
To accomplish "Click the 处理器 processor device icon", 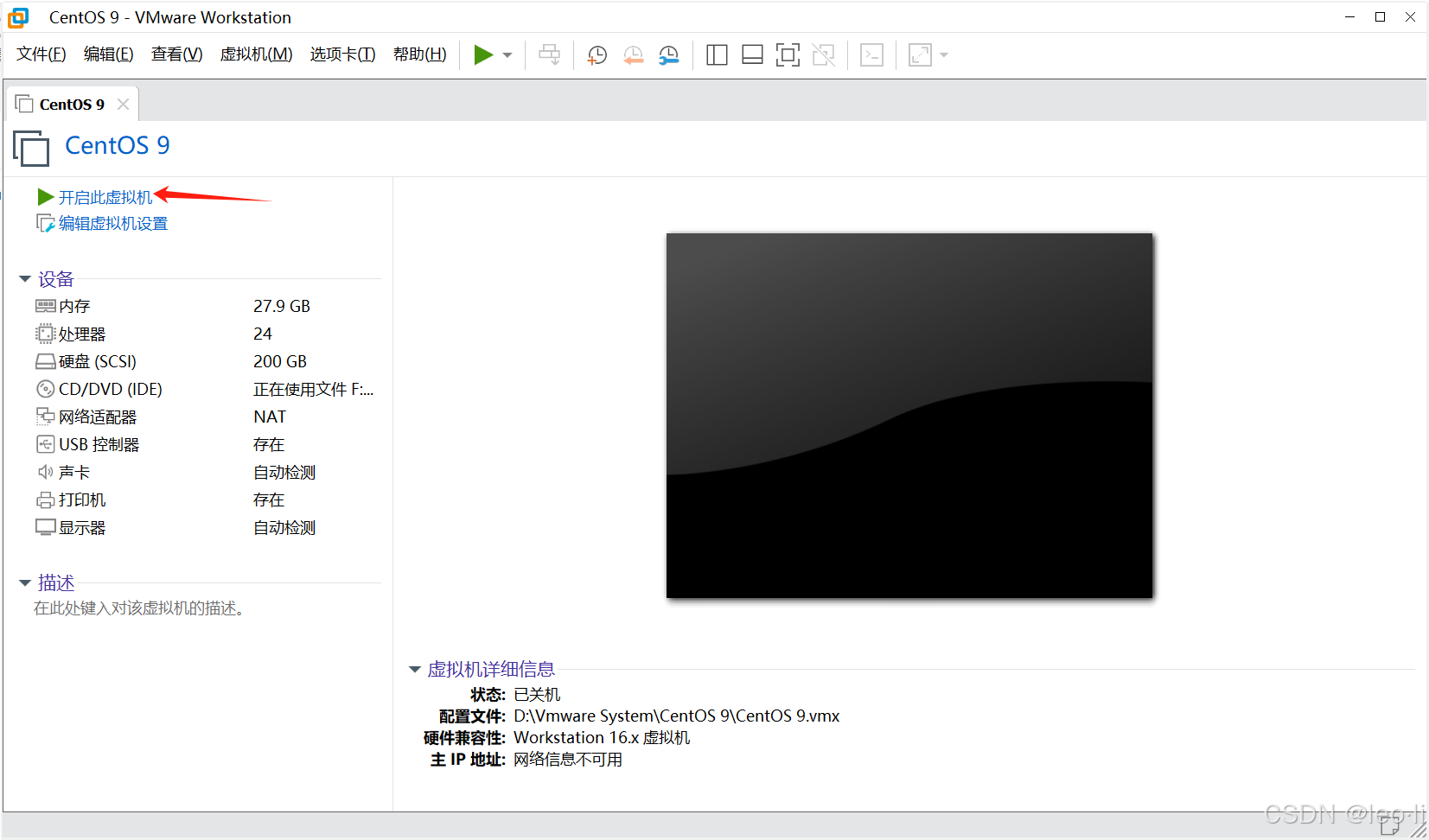I will click(45, 334).
